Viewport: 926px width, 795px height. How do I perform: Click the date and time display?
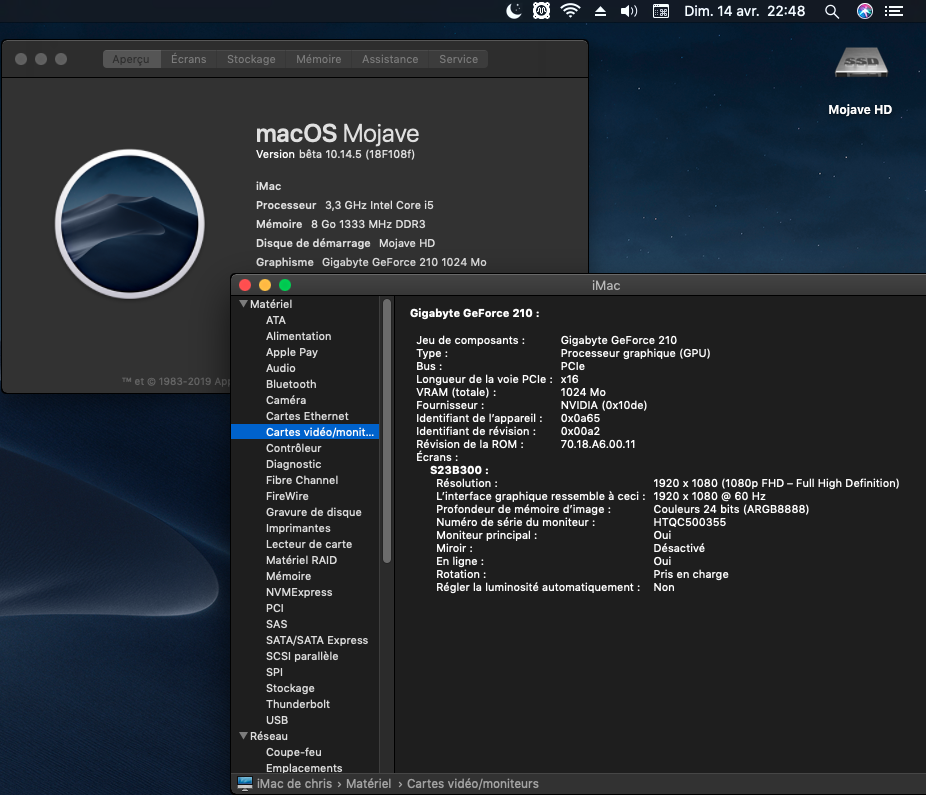coord(743,11)
